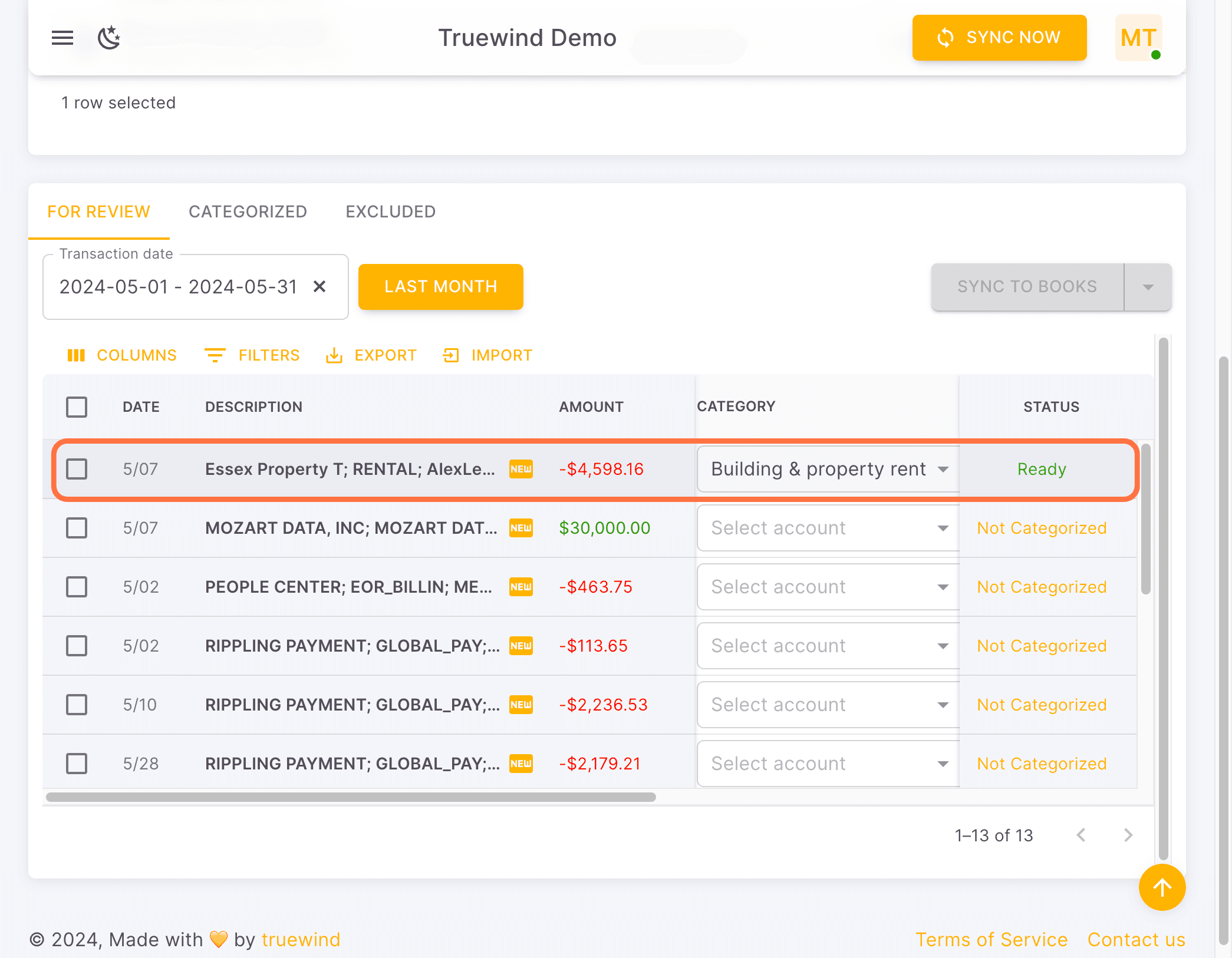The image size is (1232, 958).
Task: Switch to the Categorized tab
Action: click(x=248, y=212)
